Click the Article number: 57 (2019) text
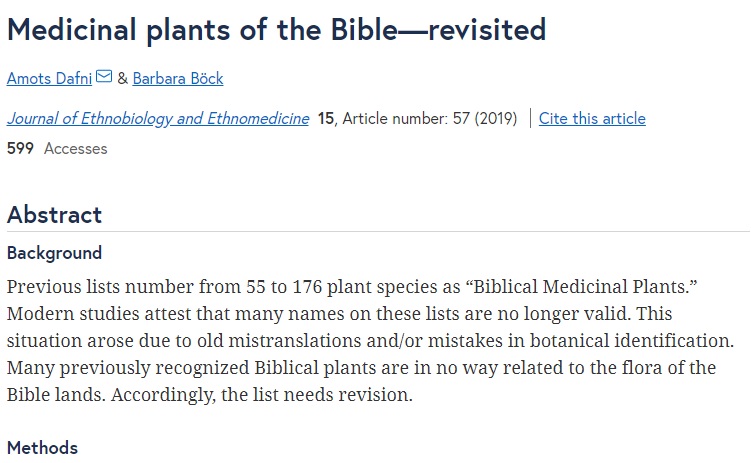 tap(430, 118)
